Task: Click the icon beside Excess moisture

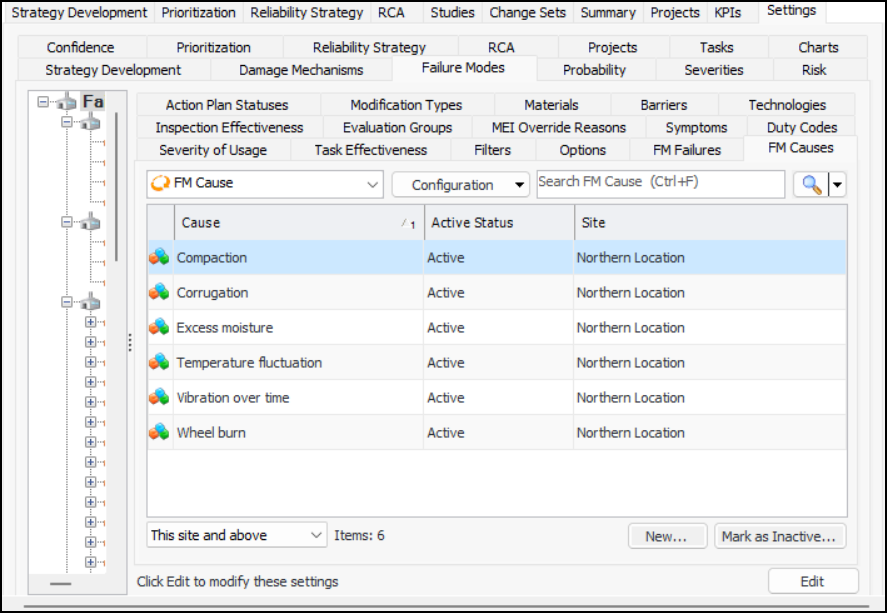Action: [159, 328]
